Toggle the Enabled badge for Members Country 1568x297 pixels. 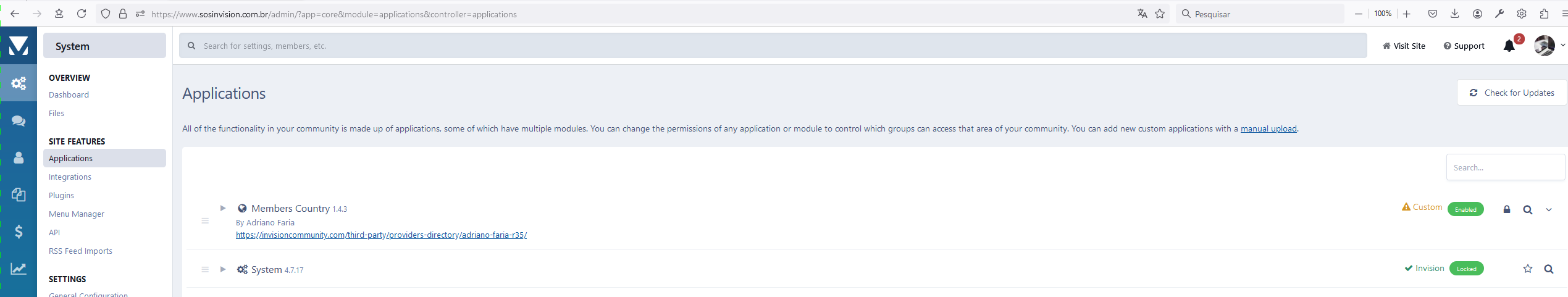1465,209
